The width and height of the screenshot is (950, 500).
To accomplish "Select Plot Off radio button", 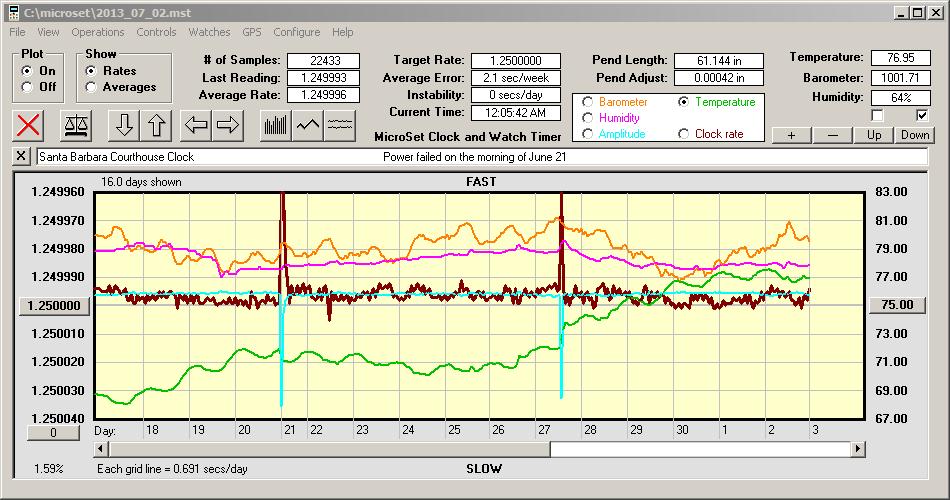I will (x=27, y=87).
